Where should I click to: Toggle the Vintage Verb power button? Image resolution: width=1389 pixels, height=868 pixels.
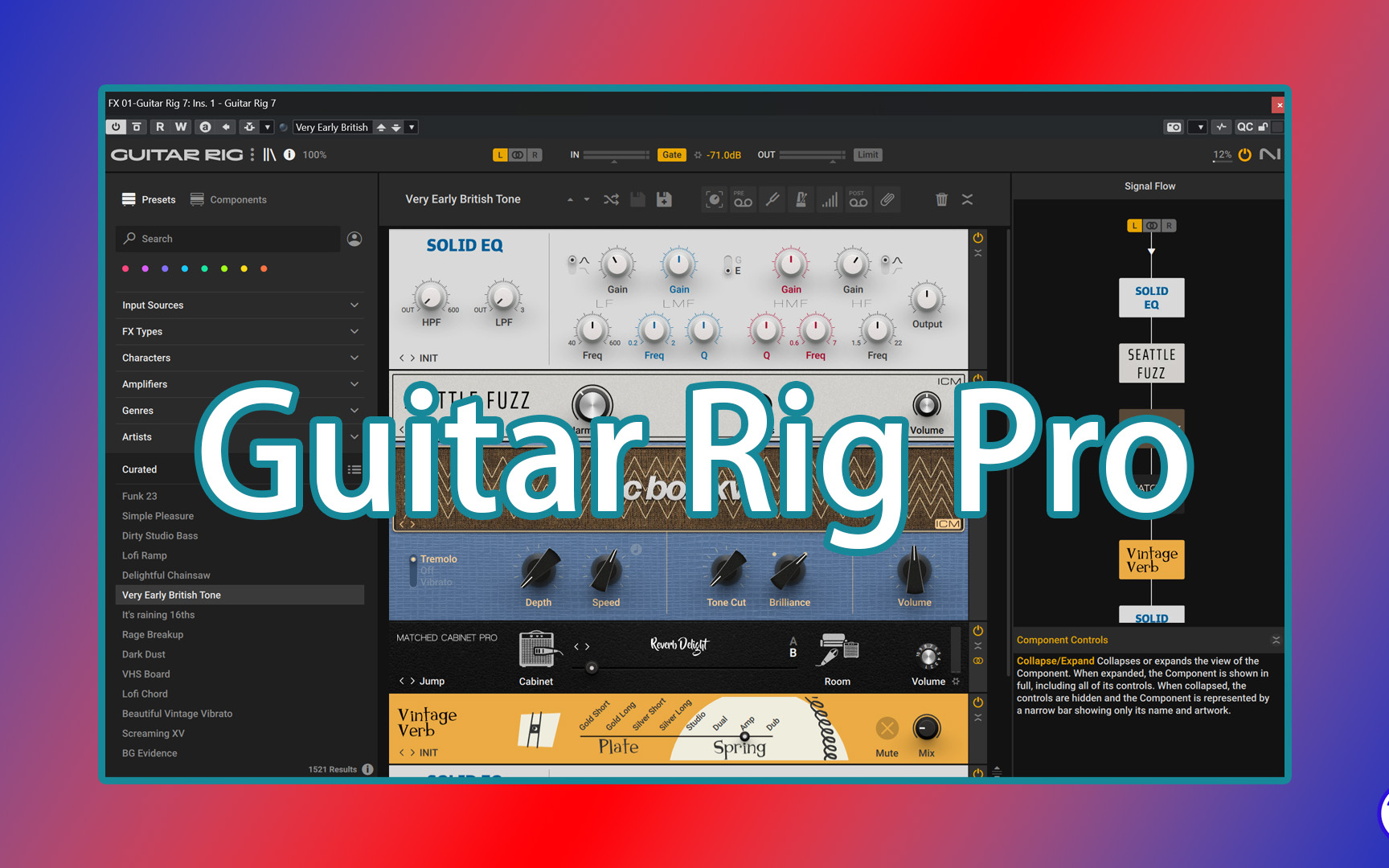(978, 702)
